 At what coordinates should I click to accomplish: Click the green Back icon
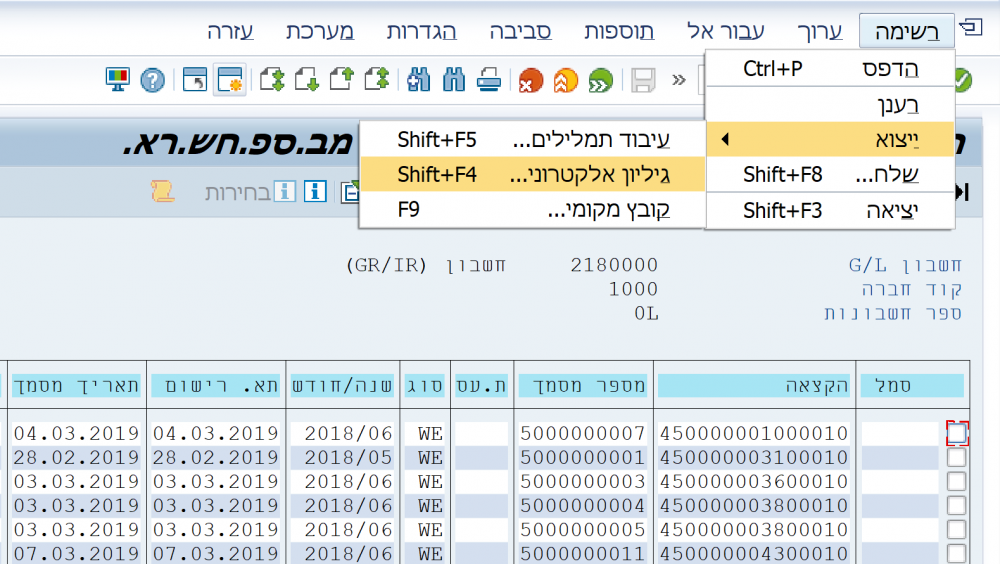pyautogui.click(x=600, y=81)
